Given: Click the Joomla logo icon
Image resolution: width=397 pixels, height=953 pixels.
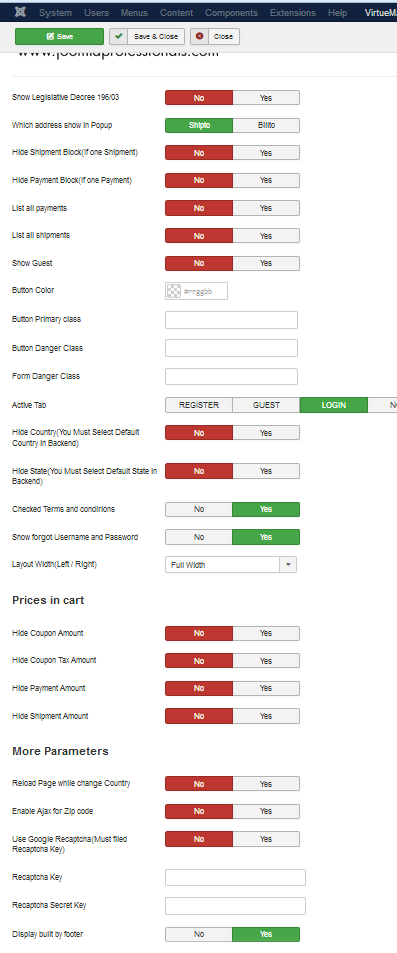Looking at the screenshot, I should point(21,12).
